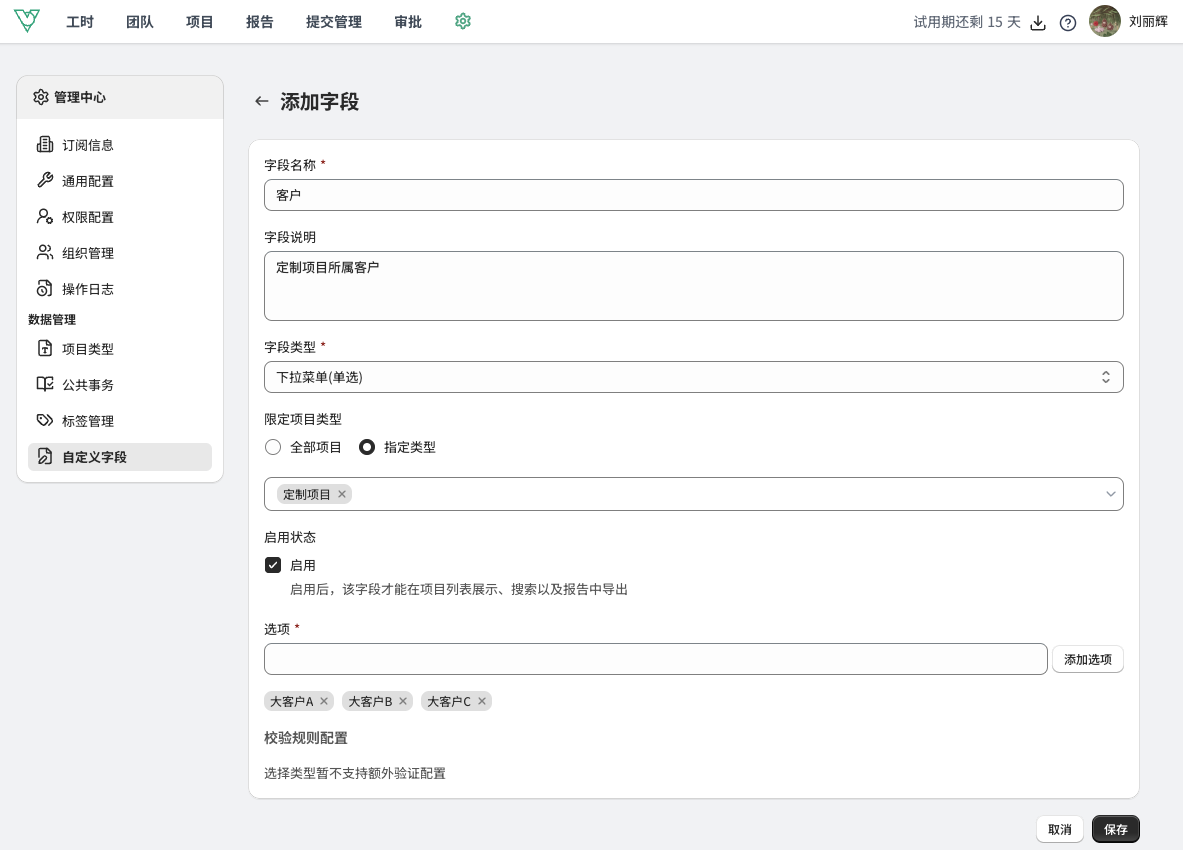Click the download icon in header
Screen dimensions: 1183x850
tap(1038, 22)
